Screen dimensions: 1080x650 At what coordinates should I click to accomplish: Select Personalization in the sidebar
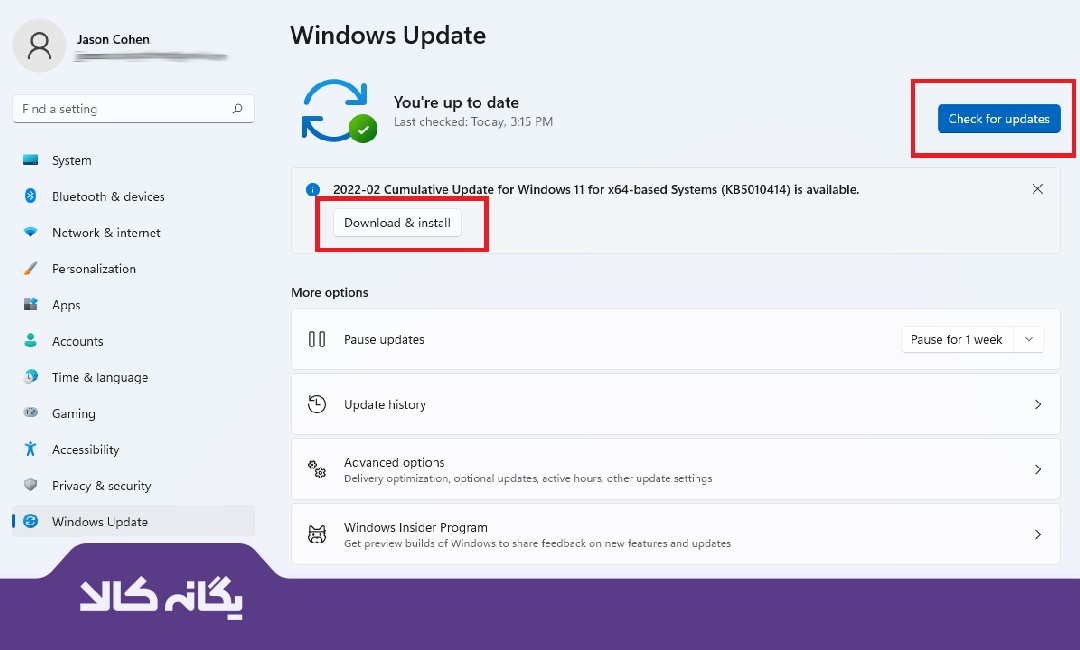coord(134,269)
